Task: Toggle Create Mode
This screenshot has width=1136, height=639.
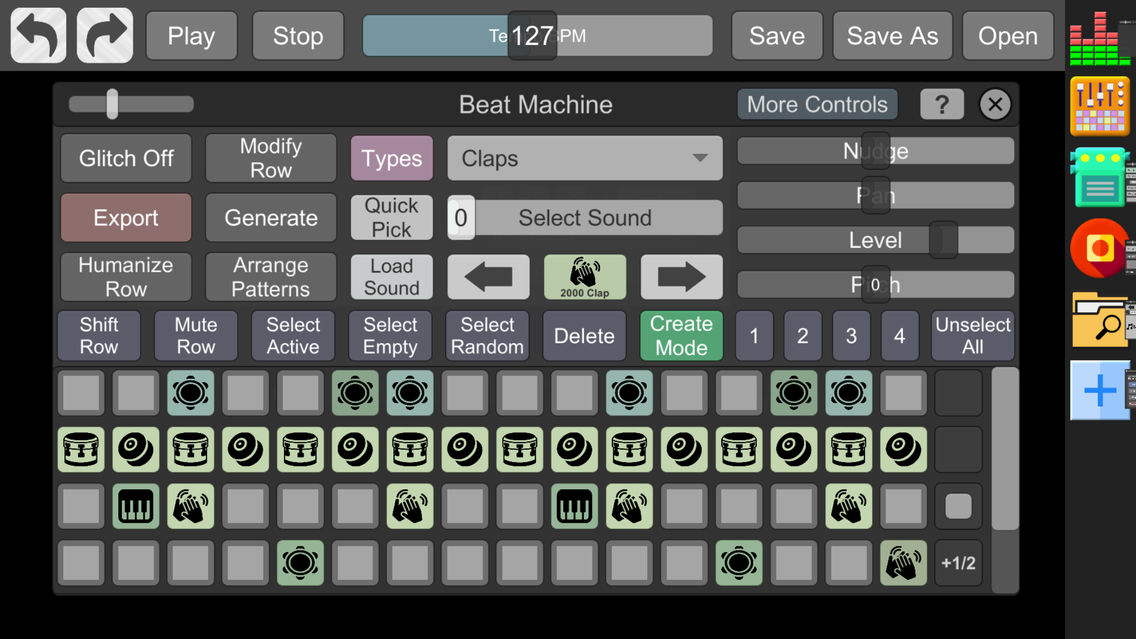Action: click(x=681, y=335)
